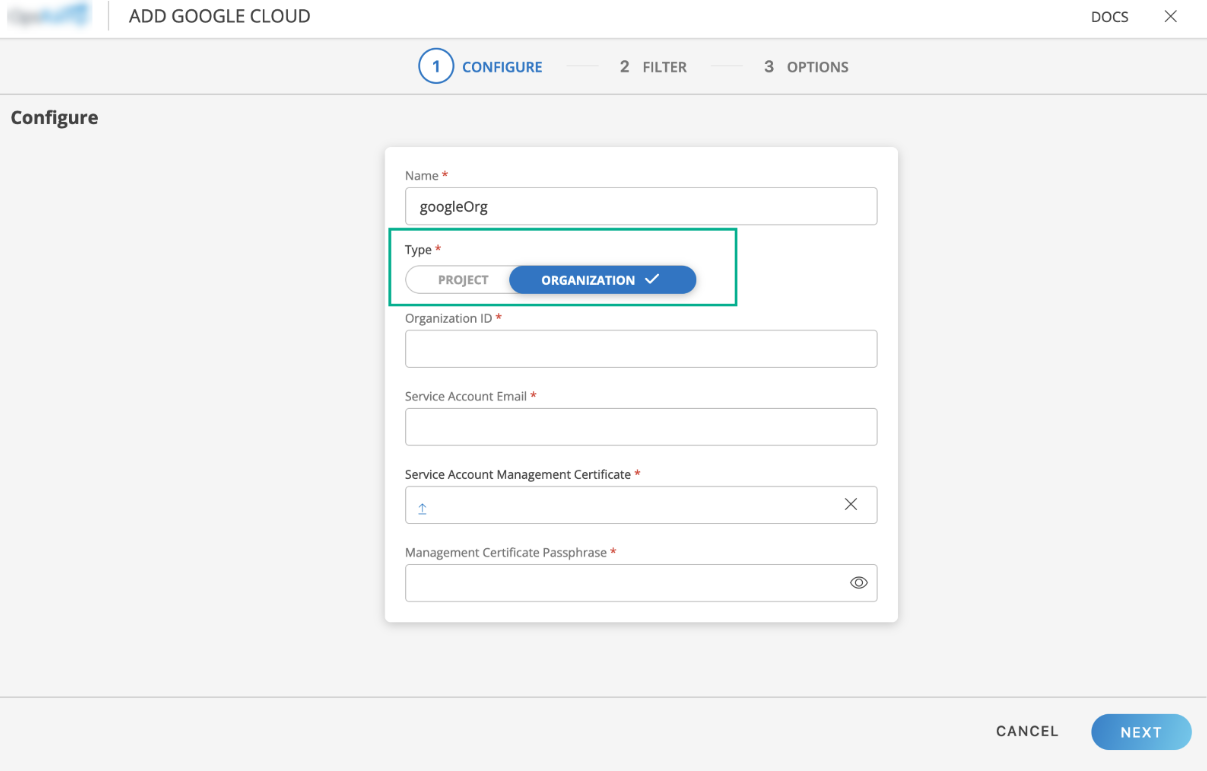The image size is (1207, 771).
Task: Click the ADD GOOGLE CLOUD title text
Action: (220, 17)
